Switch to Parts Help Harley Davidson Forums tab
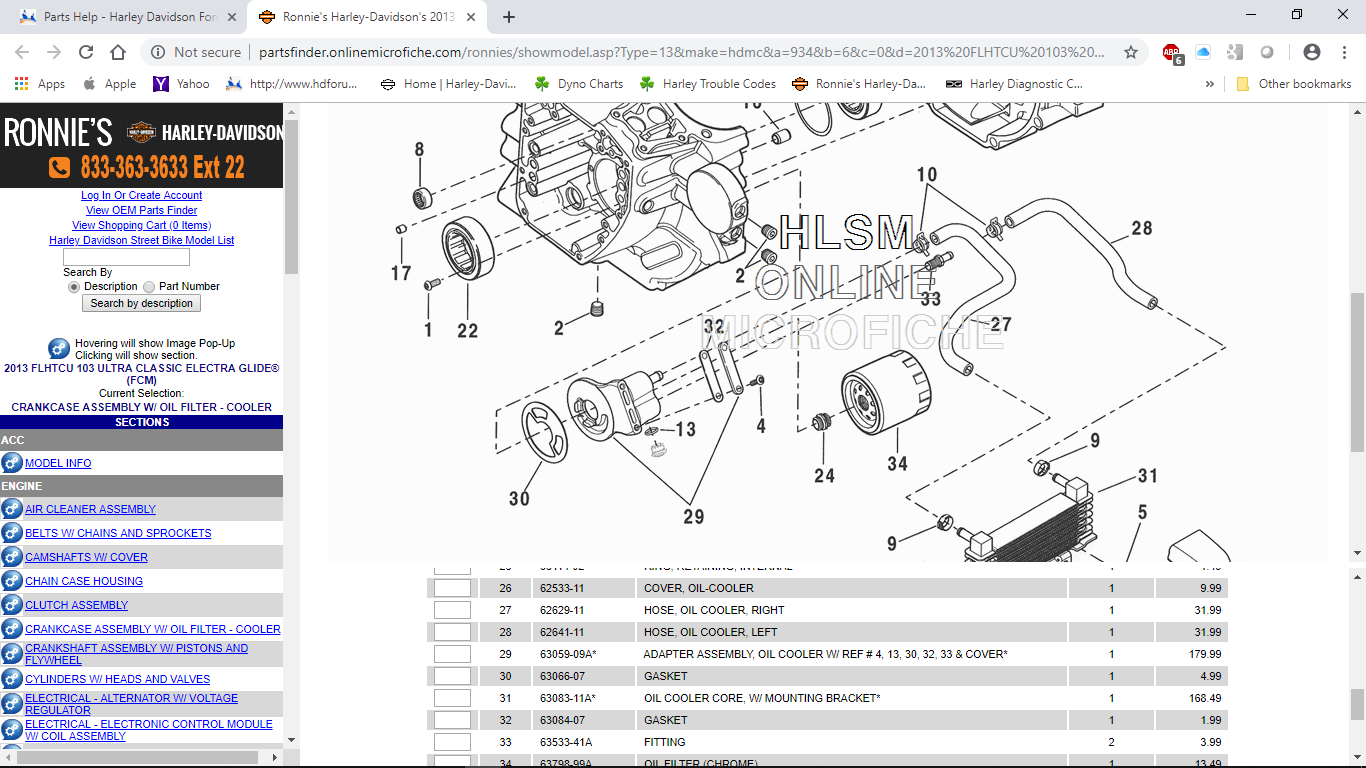Screen dimensions: 1366x768 (x=128, y=17)
